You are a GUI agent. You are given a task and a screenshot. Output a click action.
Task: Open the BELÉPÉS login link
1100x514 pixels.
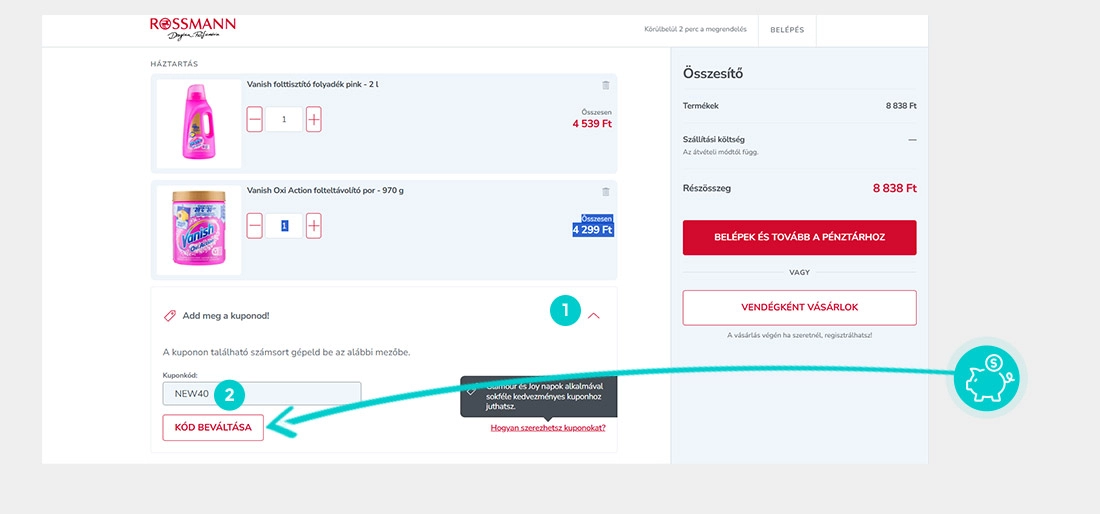pos(787,30)
